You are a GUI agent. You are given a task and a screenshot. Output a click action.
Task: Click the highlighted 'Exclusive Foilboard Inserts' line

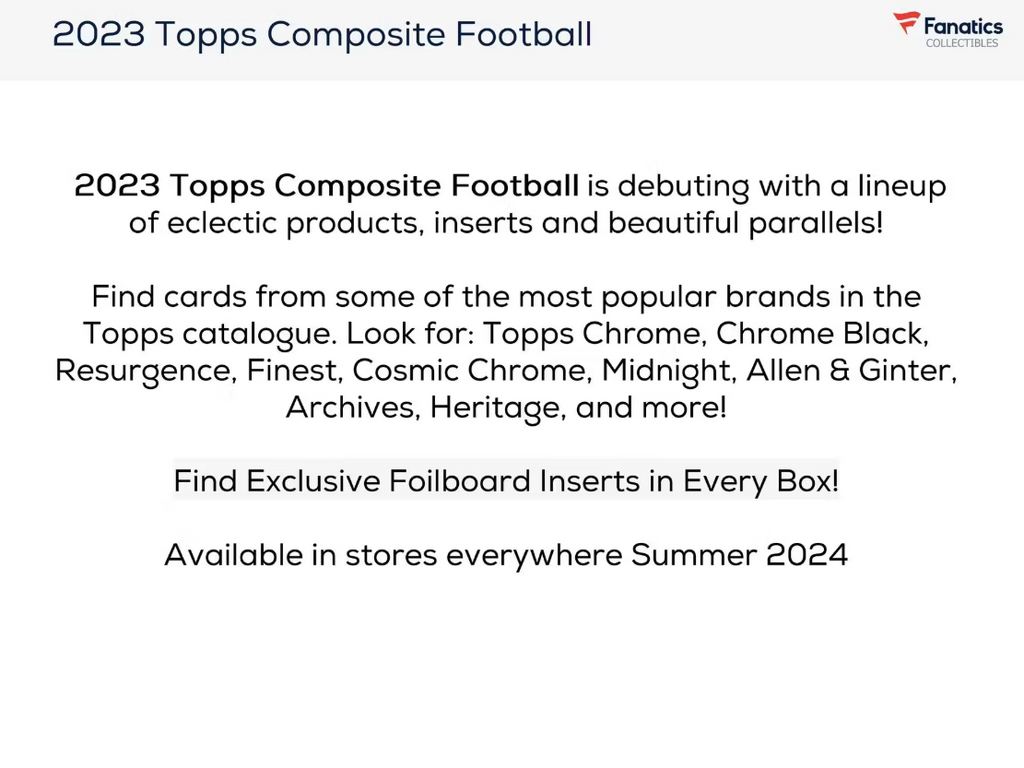pyautogui.click(x=506, y=482)
